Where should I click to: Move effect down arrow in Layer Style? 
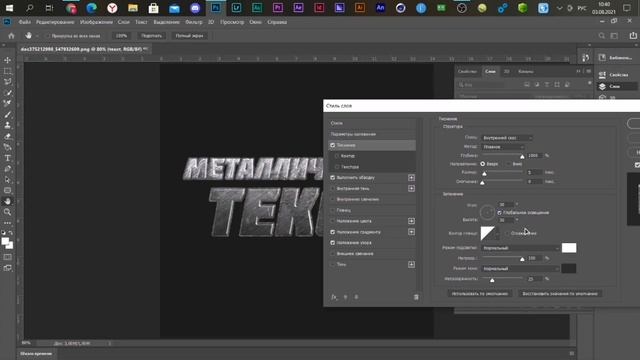[x=356, y=297]
